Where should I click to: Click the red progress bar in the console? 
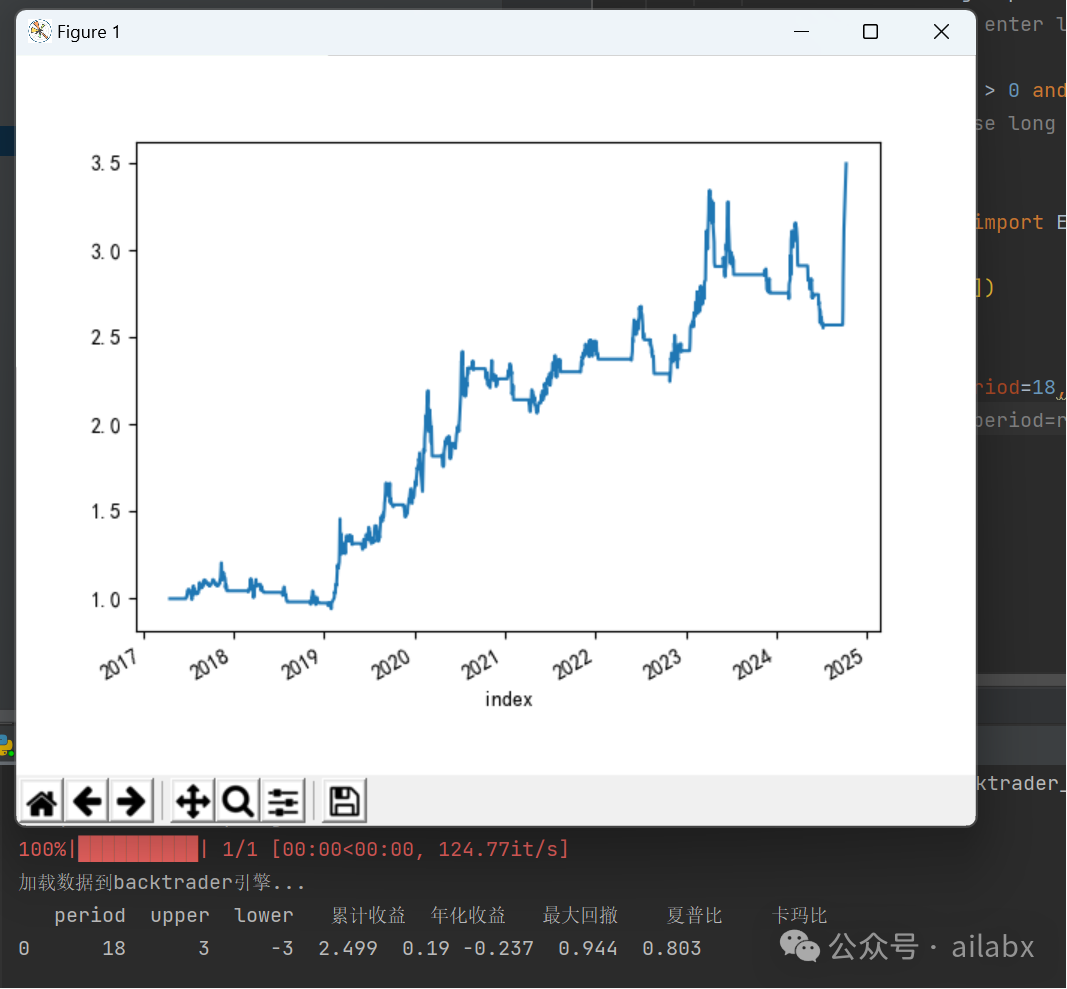click(x=138, y=849)
